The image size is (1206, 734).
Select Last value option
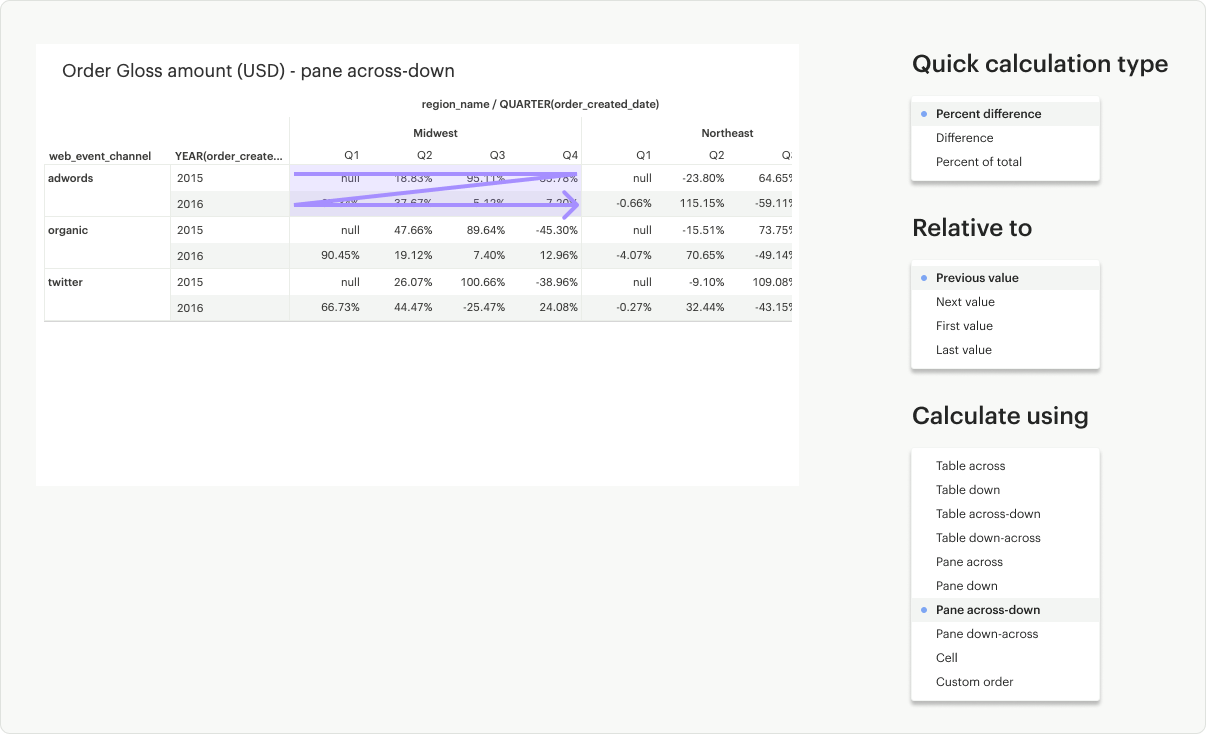click(963, 350)
